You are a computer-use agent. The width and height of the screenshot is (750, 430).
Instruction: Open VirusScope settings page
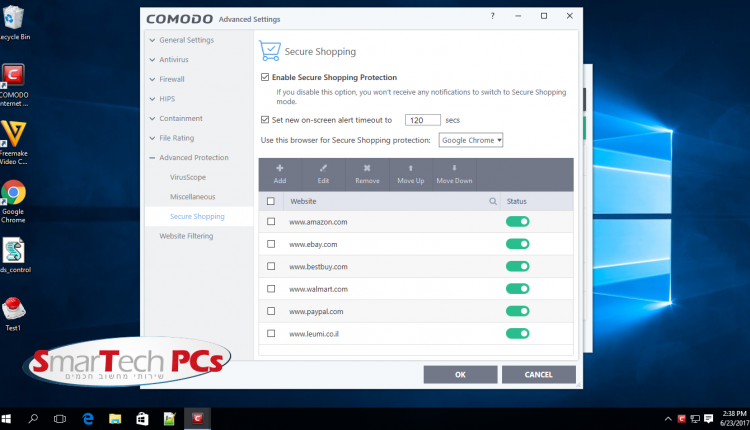(x=188, y=177)
